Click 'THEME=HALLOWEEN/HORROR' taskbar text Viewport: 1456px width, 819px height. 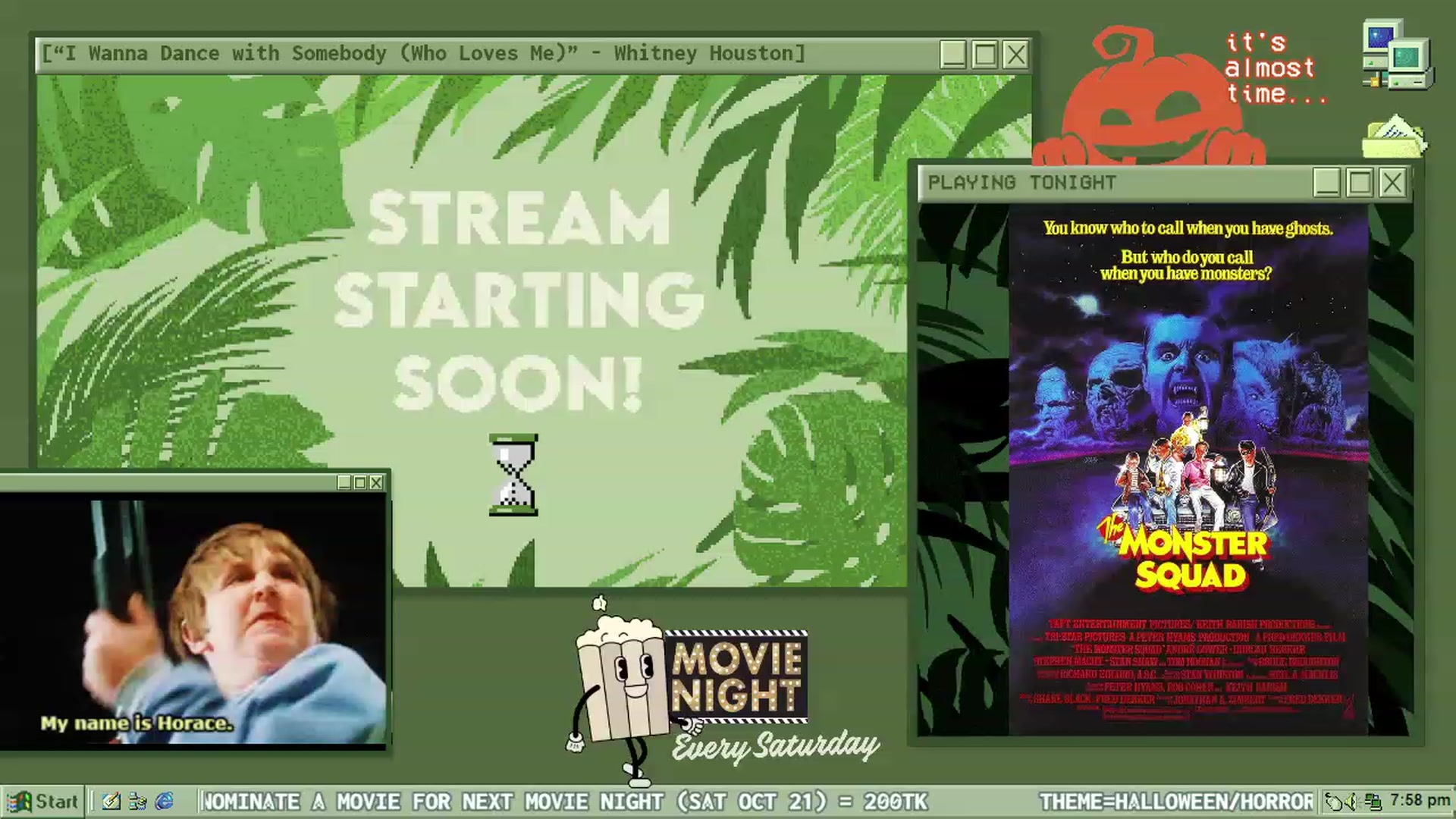1176,802
